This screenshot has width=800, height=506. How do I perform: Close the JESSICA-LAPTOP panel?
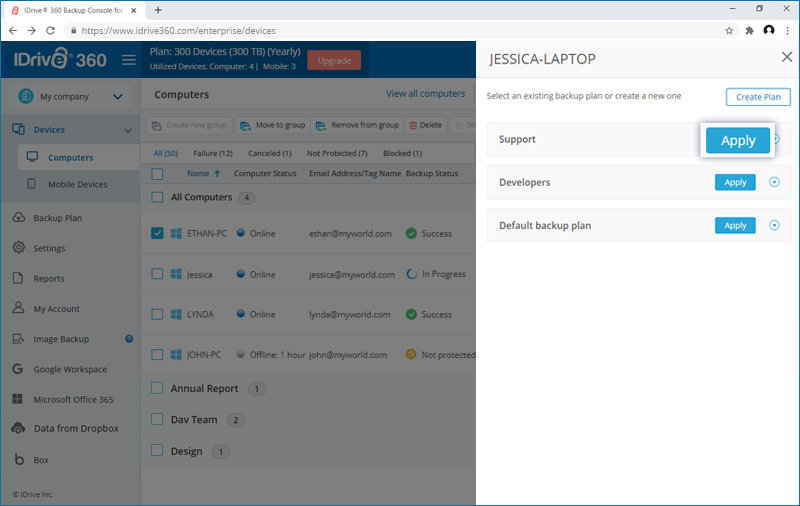787,57
